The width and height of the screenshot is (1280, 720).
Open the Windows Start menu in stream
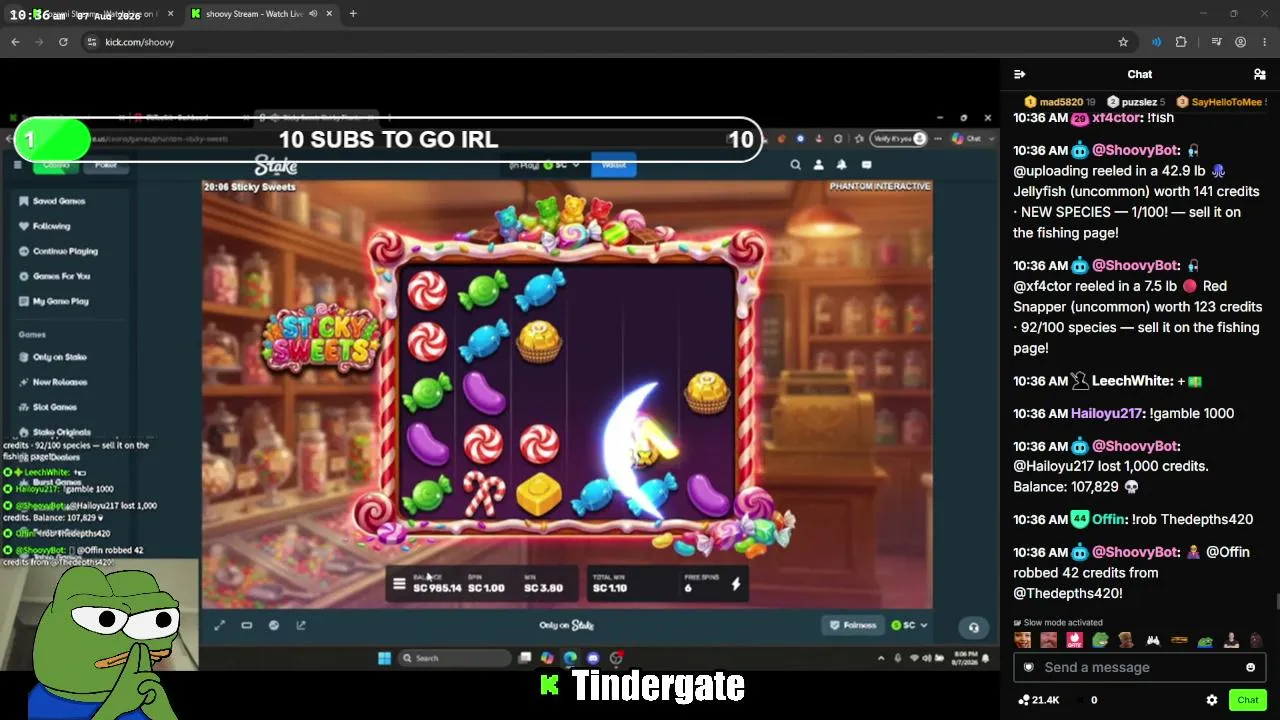point(384,658)
